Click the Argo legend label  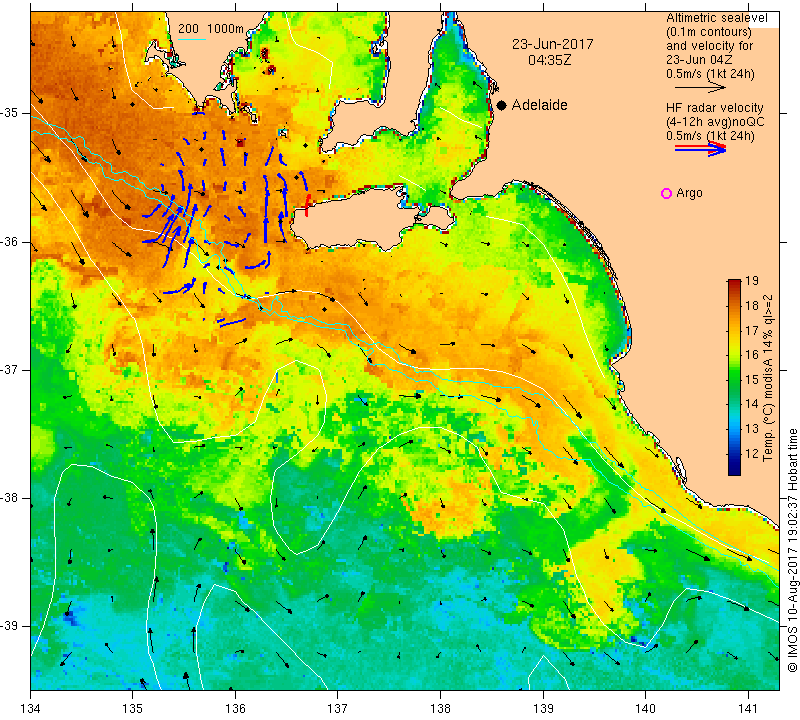tap(689, 193)
